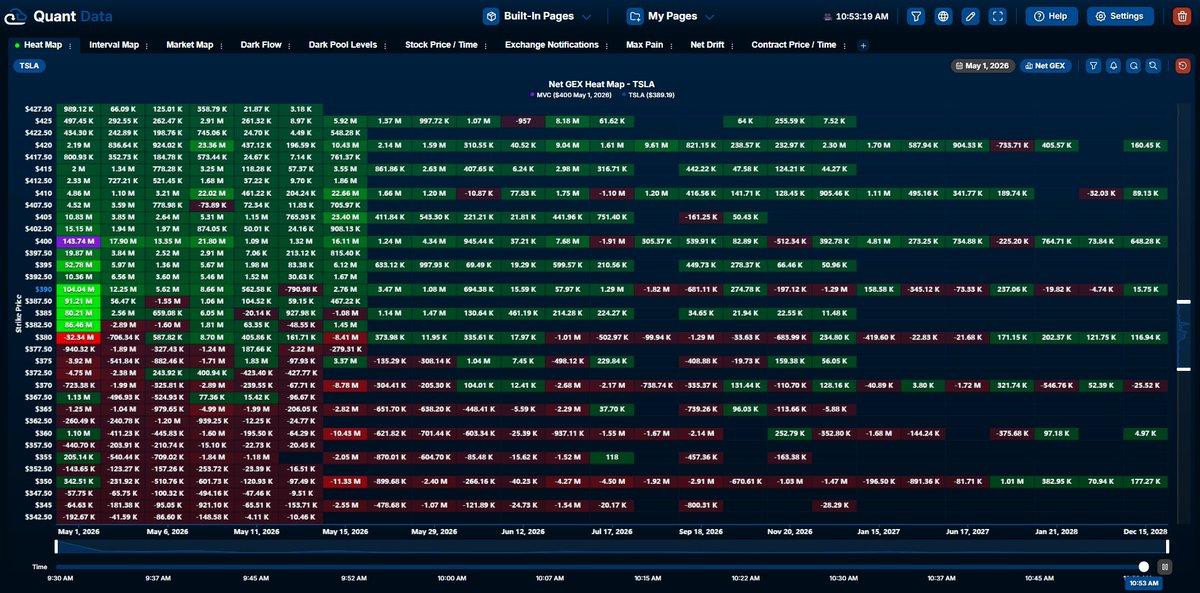Switch to the Net Drift tab
Viewport: 1200px width, 593px height.
(707, 45)
